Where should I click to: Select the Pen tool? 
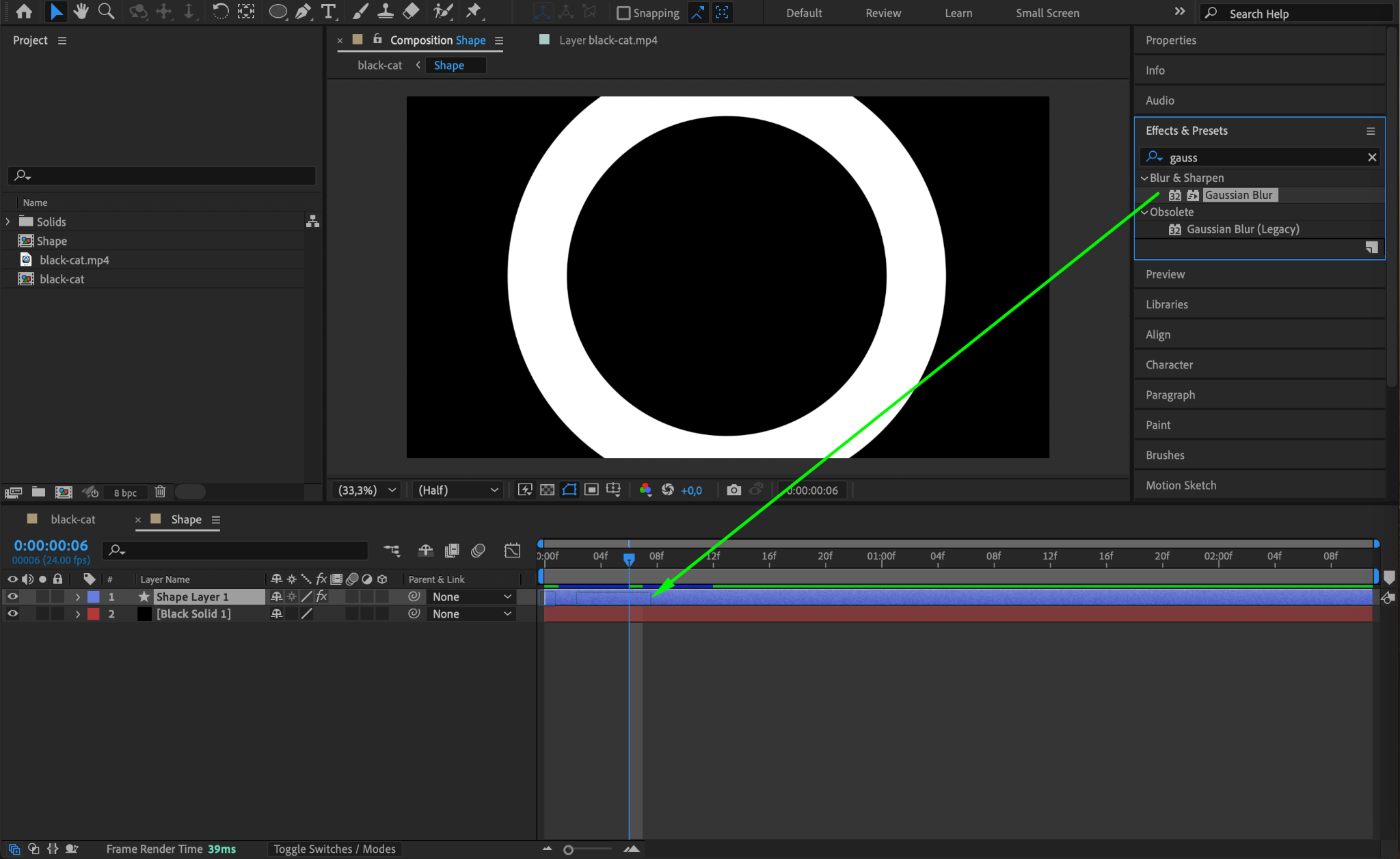pyautogui.click(x=303, y=12)
